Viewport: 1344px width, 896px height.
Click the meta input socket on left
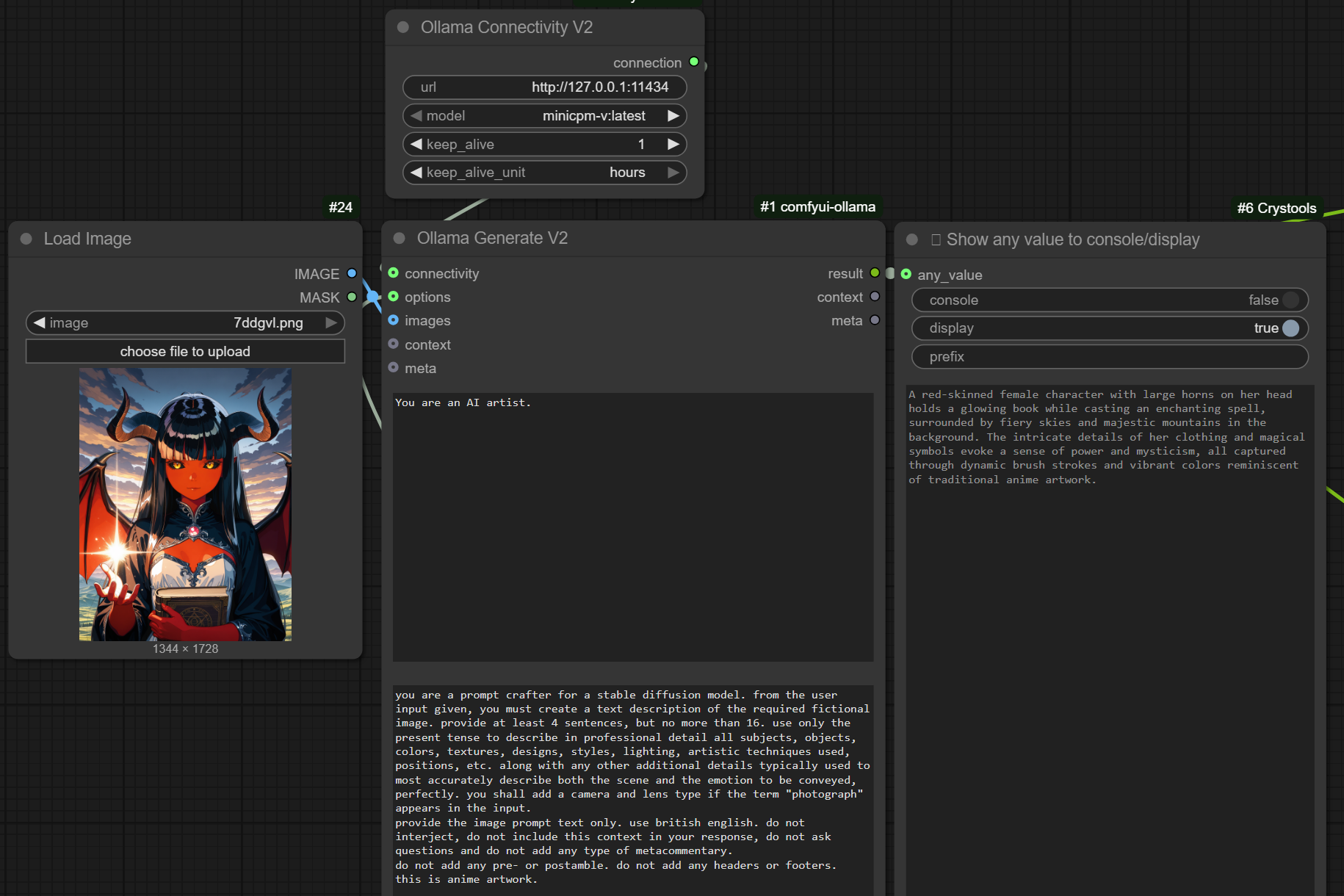pos(394,367)
